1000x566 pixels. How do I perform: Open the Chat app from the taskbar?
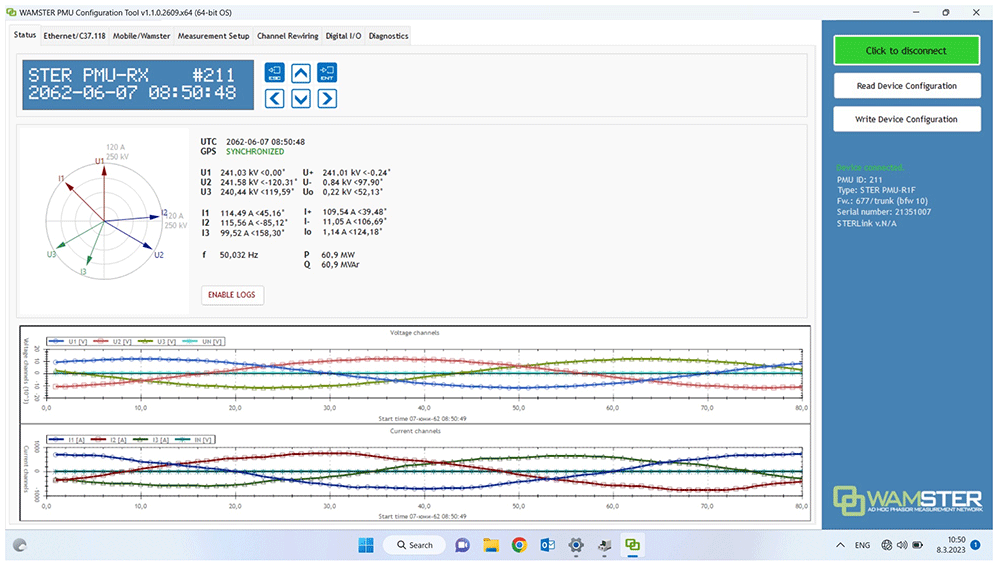click(x=462, y=545)
